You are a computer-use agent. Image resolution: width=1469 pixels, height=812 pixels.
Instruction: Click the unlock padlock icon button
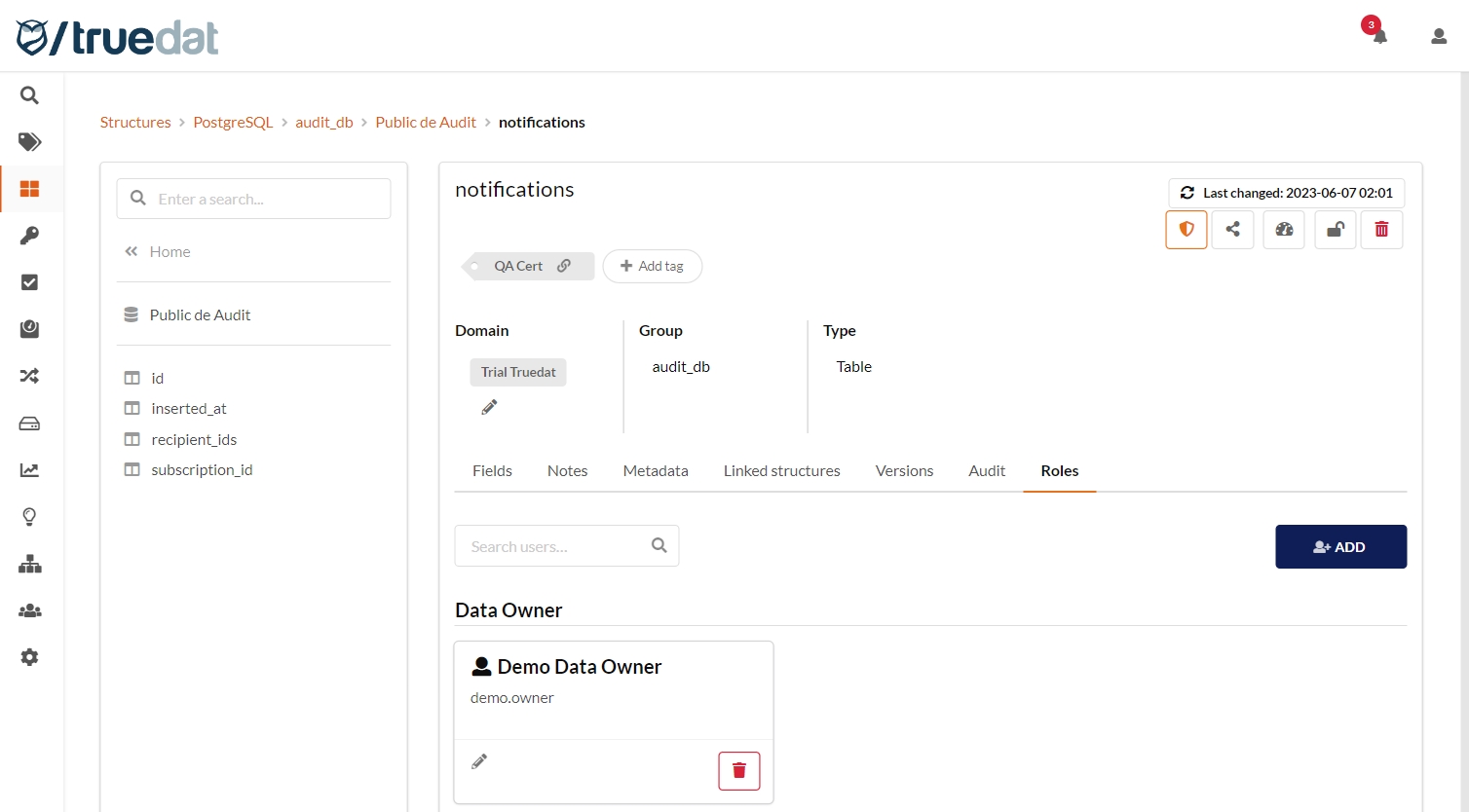pos(1335,230)
